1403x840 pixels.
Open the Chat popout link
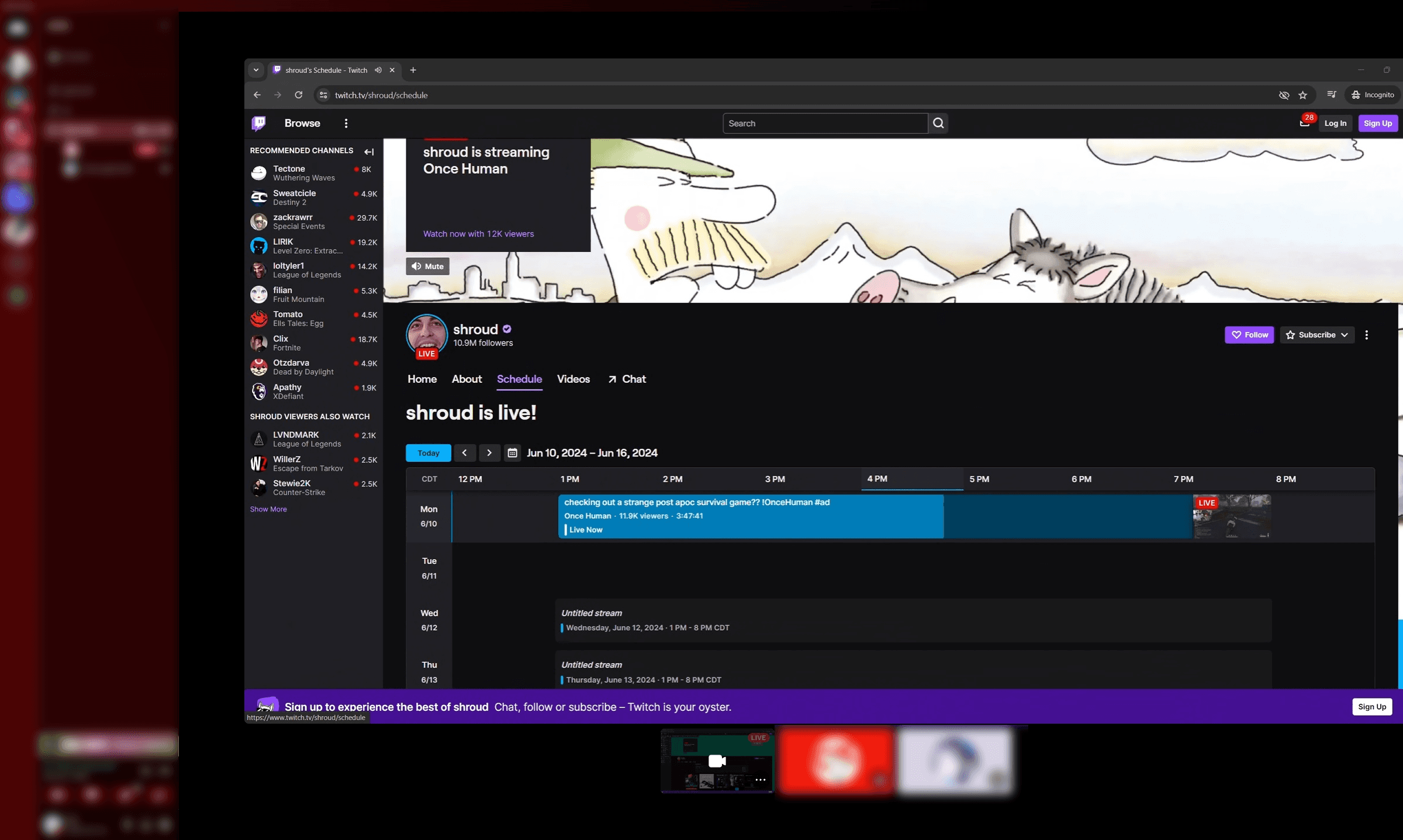coord(627,379)
